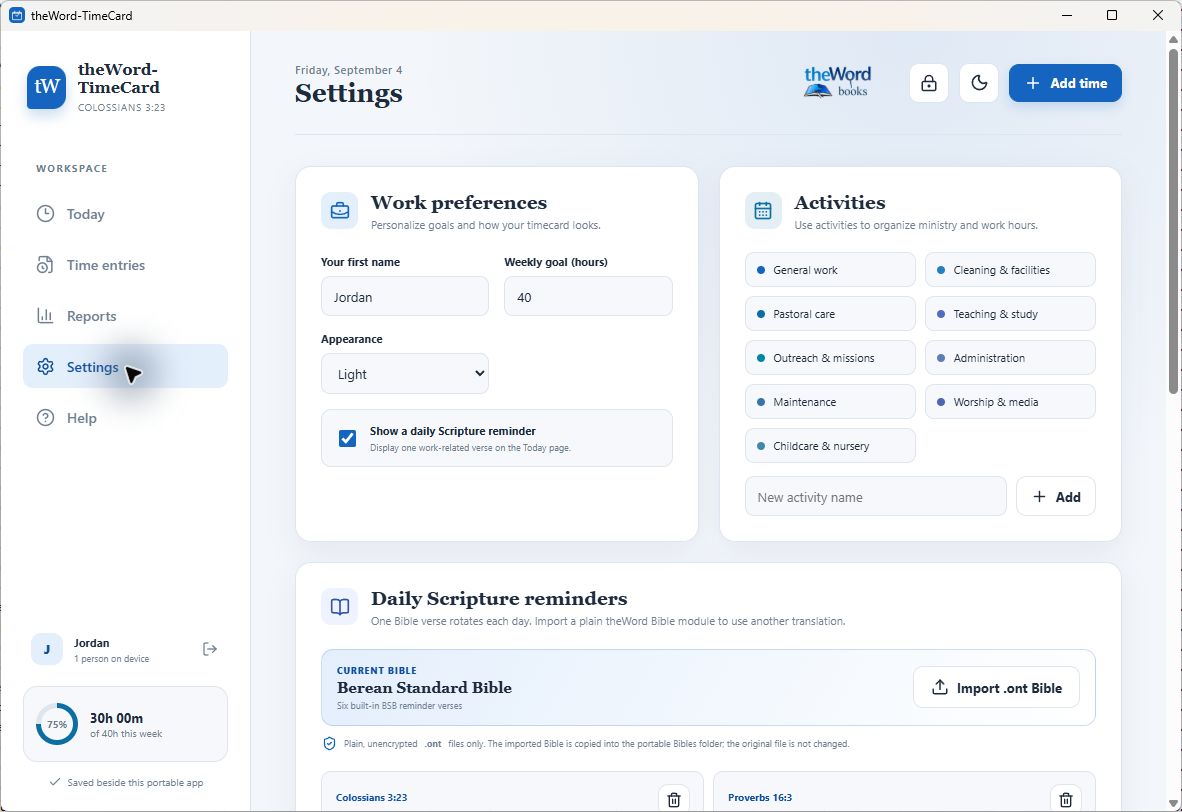Click the tW app logo icon

point(46,87)
